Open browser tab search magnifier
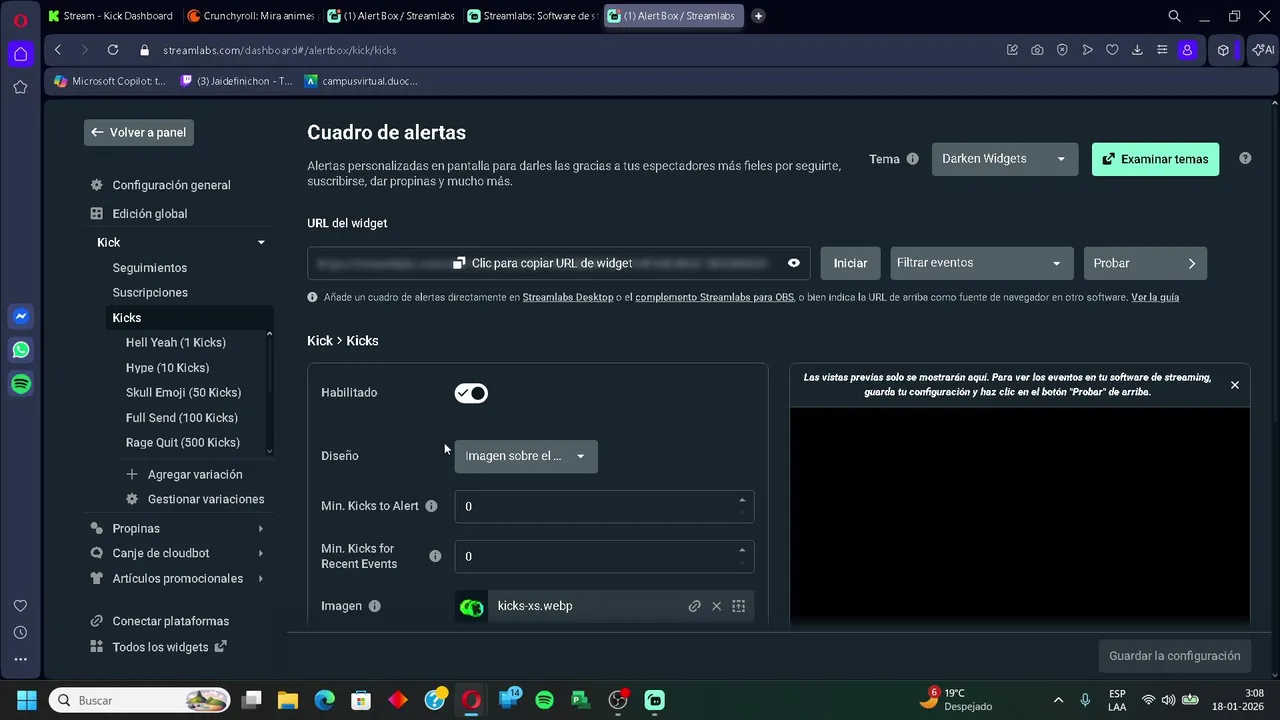The height and width of the screenshot is (720, 1280). tap(1175, 16)
